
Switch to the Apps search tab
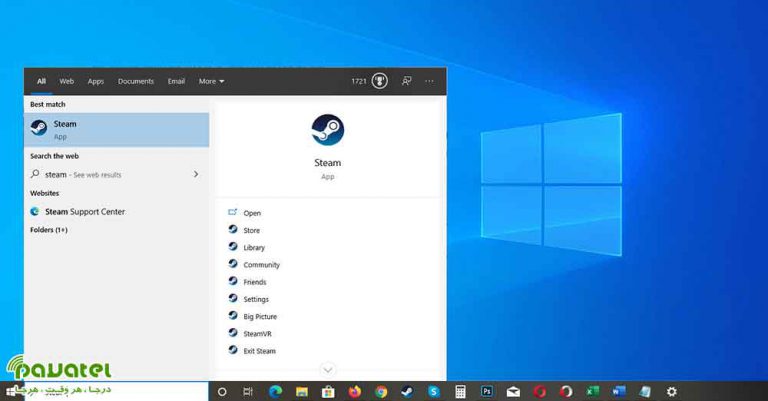click(x=96, y=81)
